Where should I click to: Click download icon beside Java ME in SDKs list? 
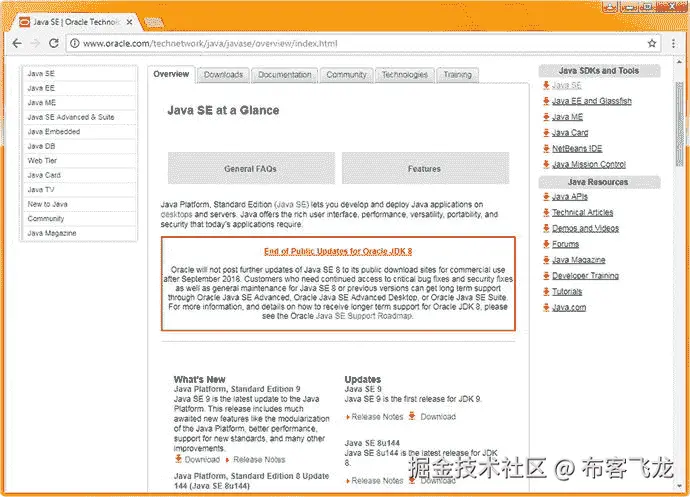(x=546, y=117)
